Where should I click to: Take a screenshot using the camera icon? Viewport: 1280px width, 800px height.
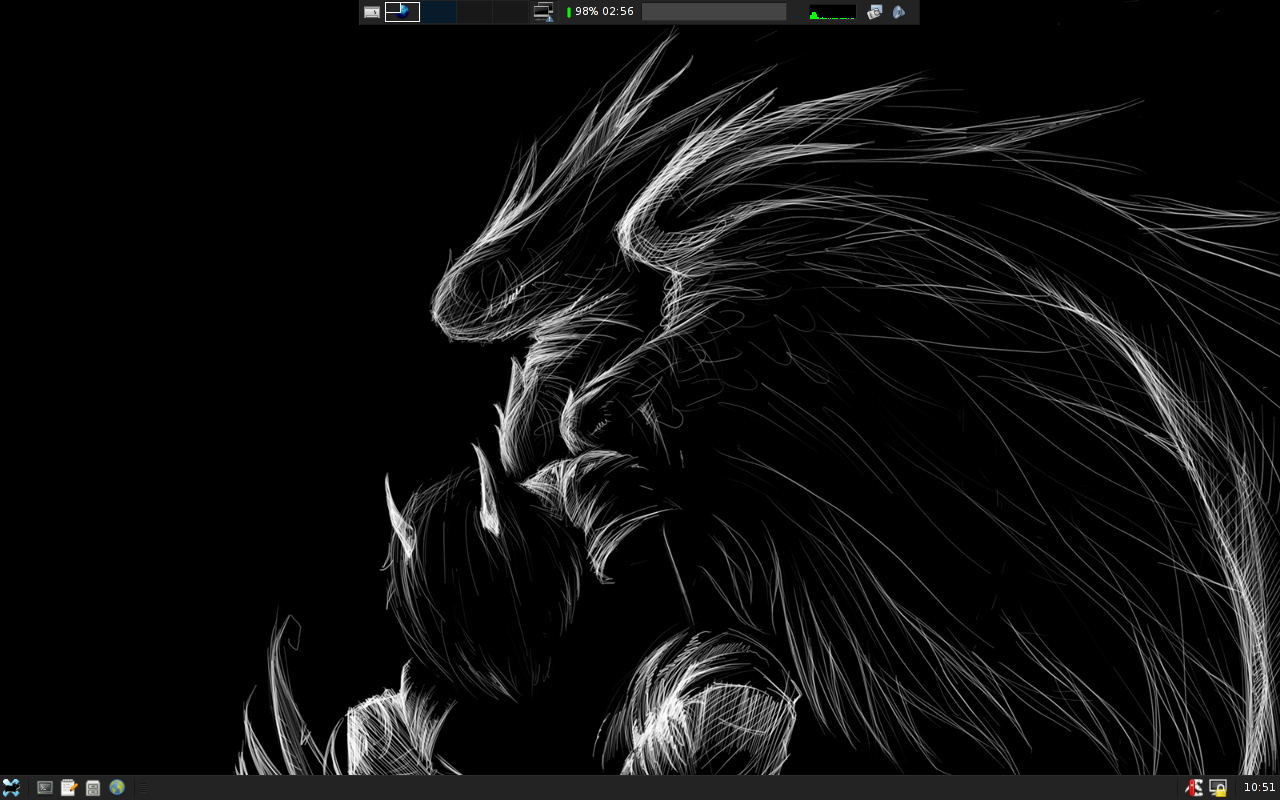[875, 12]
